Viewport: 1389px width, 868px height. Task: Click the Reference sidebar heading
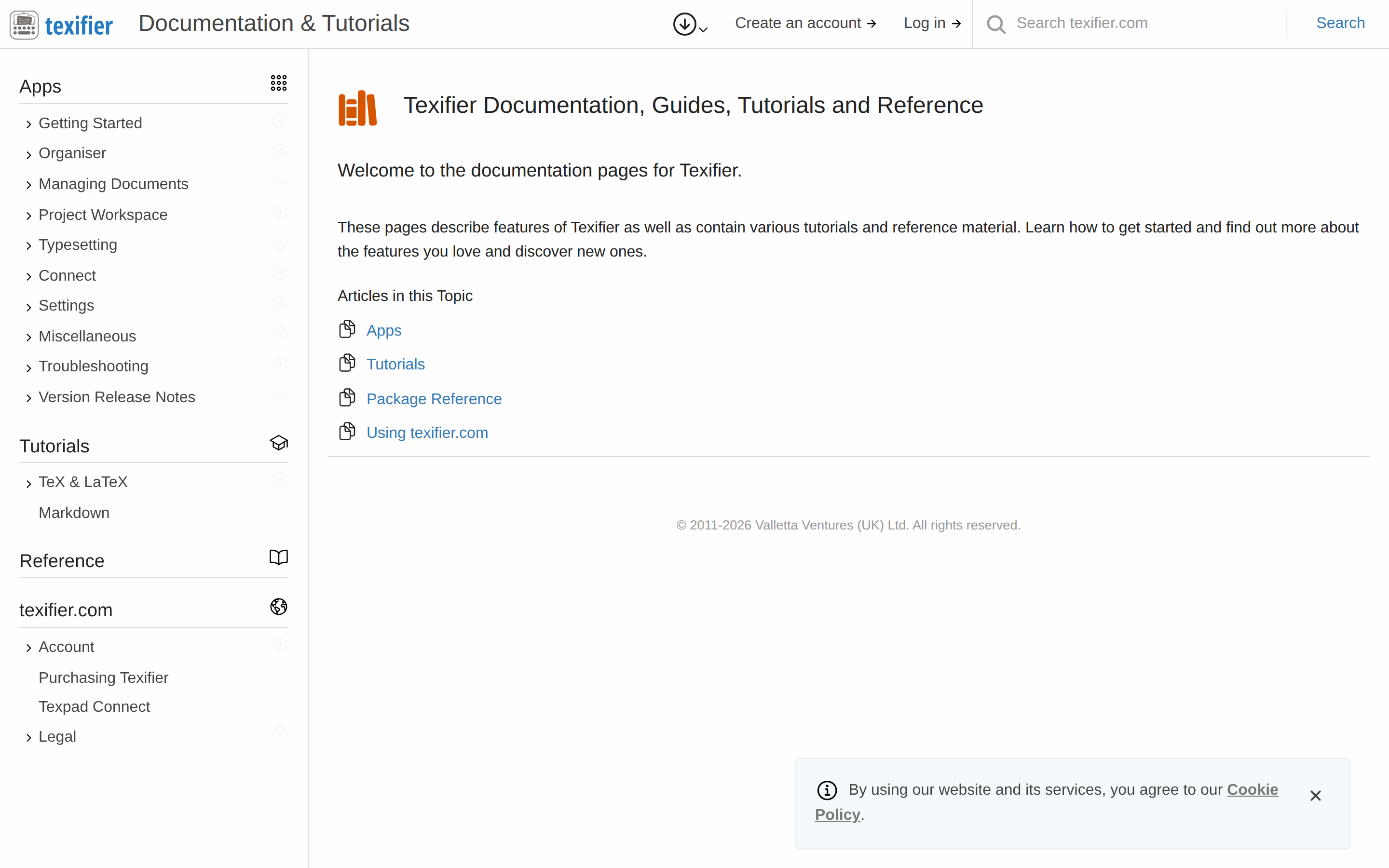click(x=62, y=561)
